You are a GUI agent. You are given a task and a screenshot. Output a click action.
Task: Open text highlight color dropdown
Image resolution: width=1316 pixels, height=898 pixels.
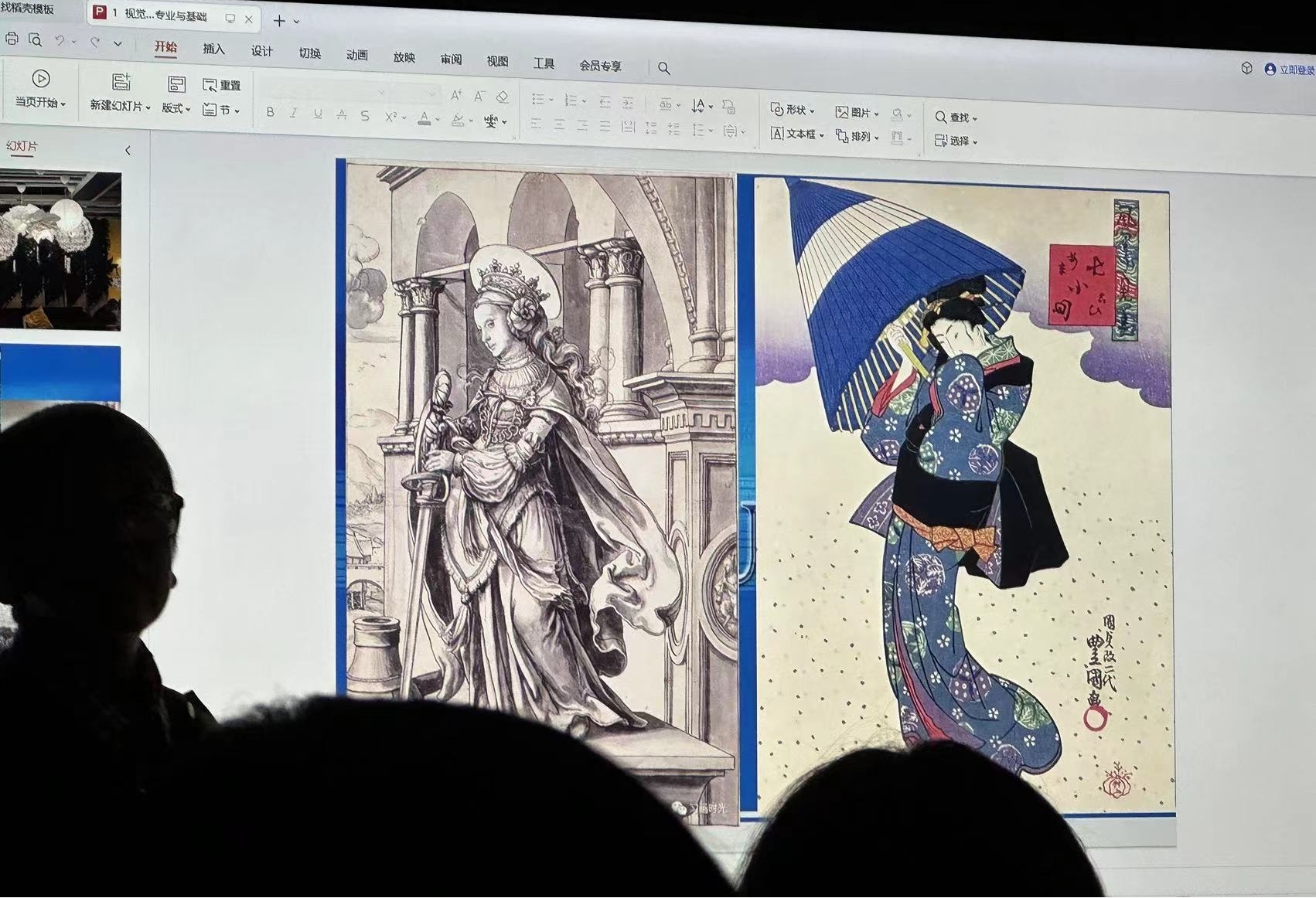pyautogui.click(x=470, y=121)
